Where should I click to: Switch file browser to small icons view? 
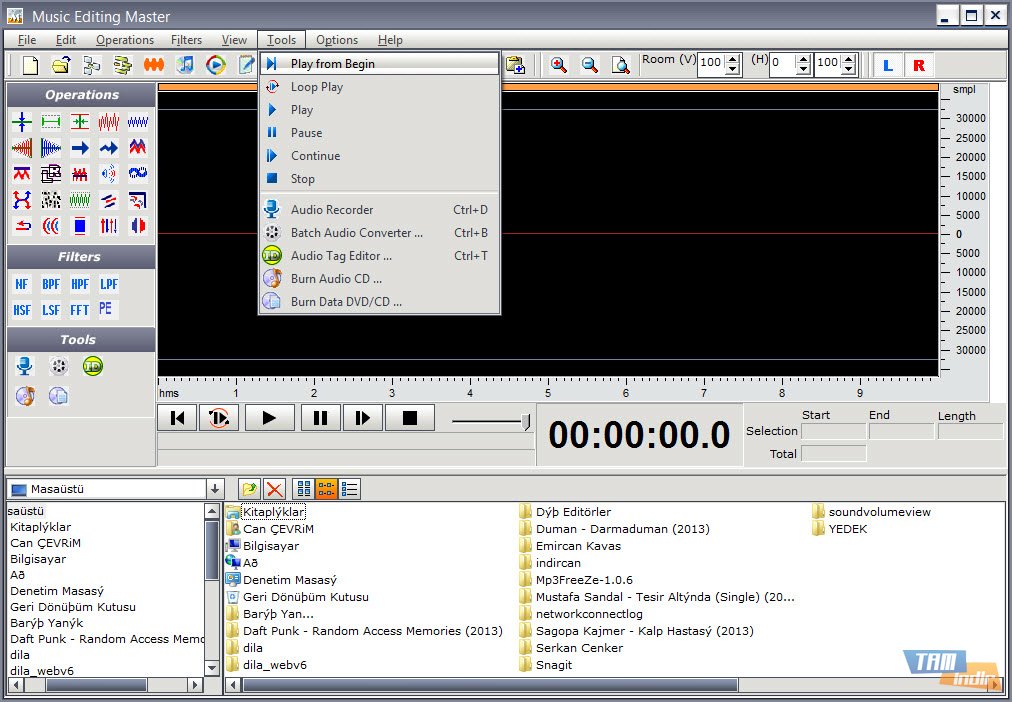tap(327, 489)
